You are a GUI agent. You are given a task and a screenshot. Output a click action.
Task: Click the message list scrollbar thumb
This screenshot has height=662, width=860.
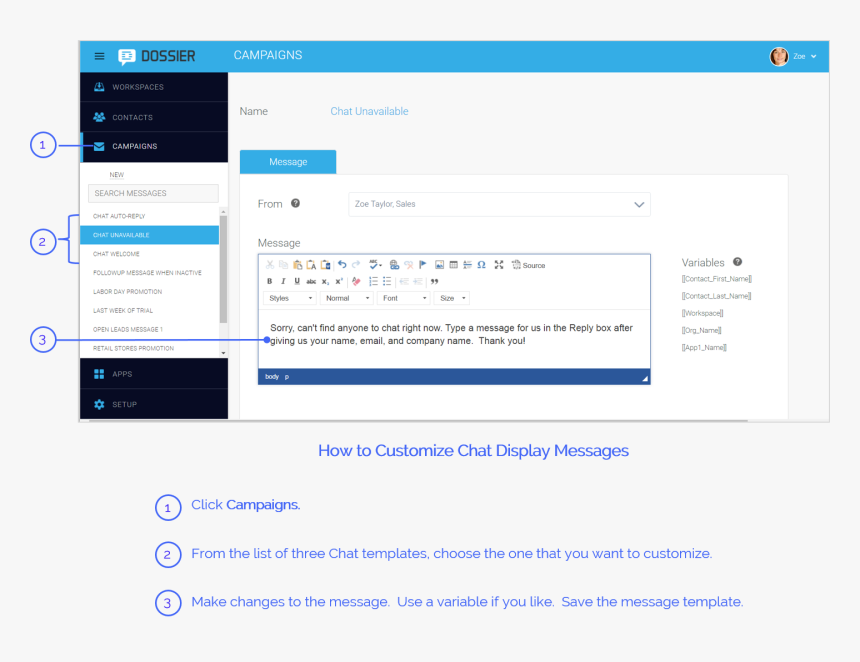coord(223,269)
